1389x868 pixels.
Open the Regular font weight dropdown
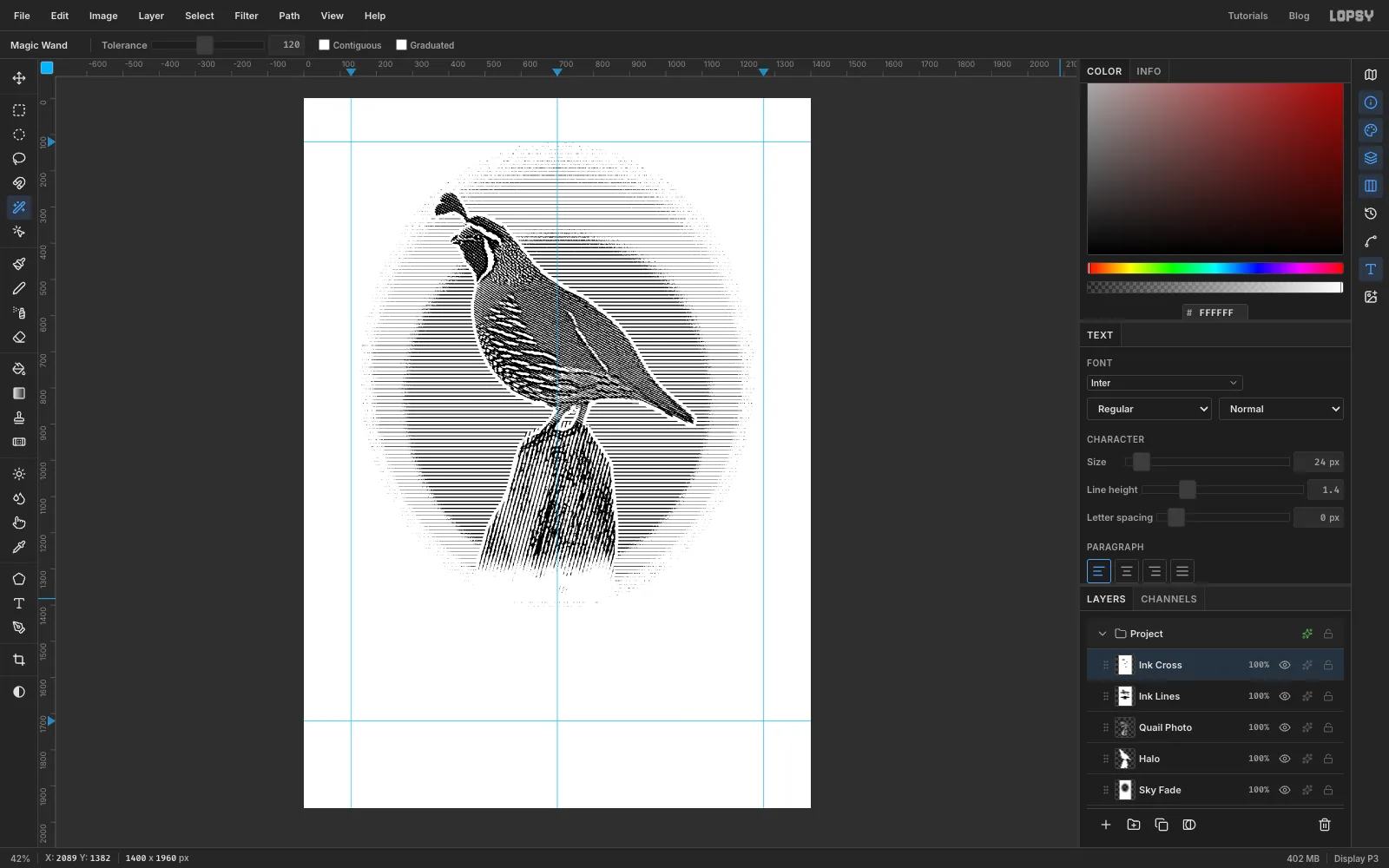pyautogui.click(x=1149, y=409)
